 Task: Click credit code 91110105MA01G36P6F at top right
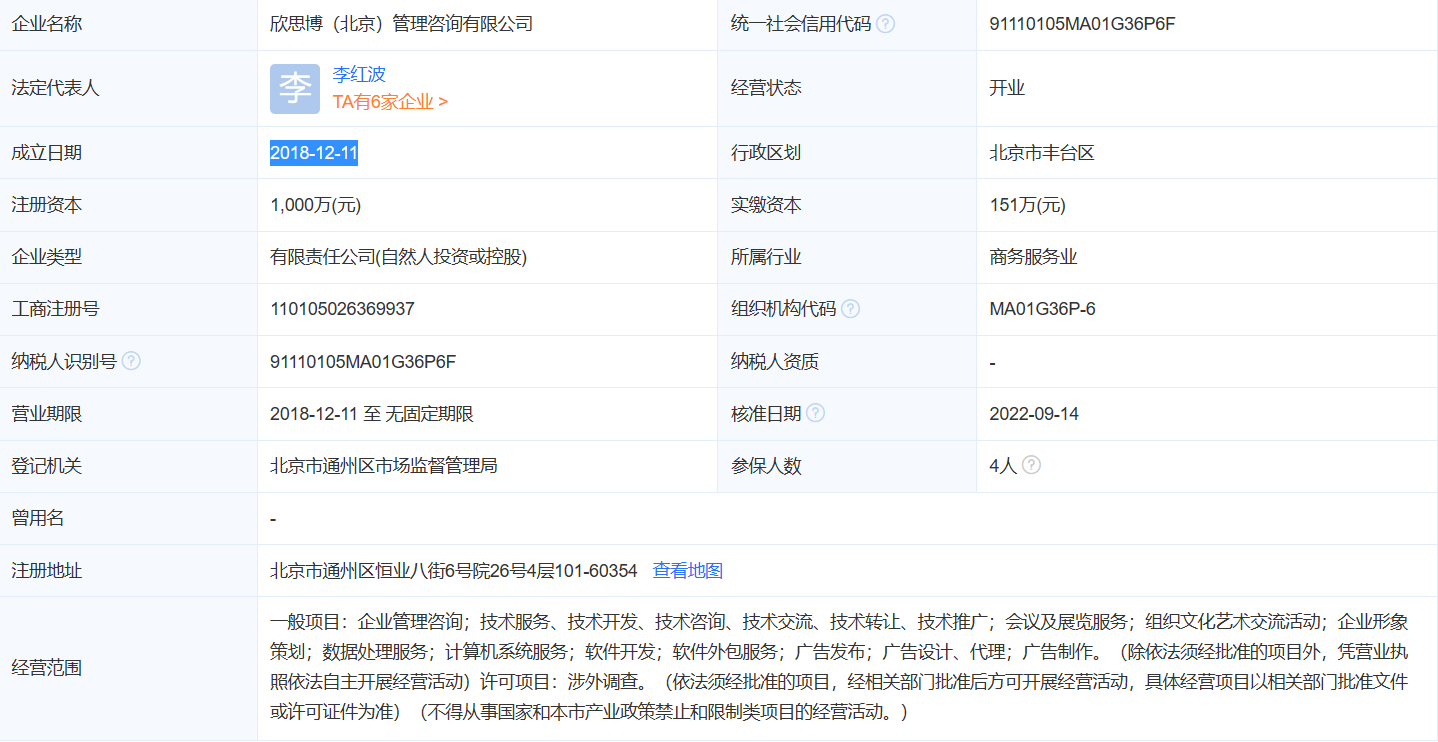pos(1082,24)
